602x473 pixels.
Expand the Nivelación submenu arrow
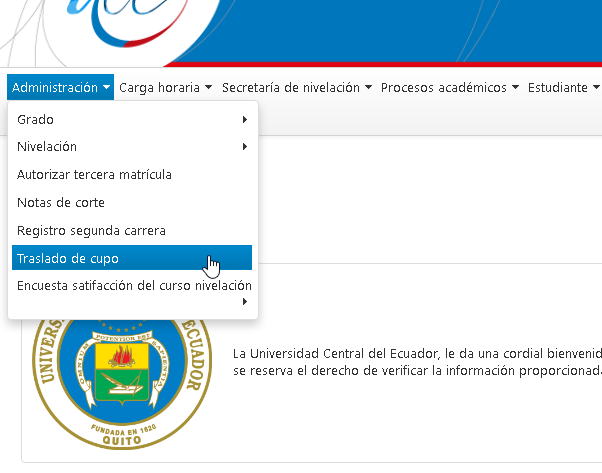coord(245,147)
